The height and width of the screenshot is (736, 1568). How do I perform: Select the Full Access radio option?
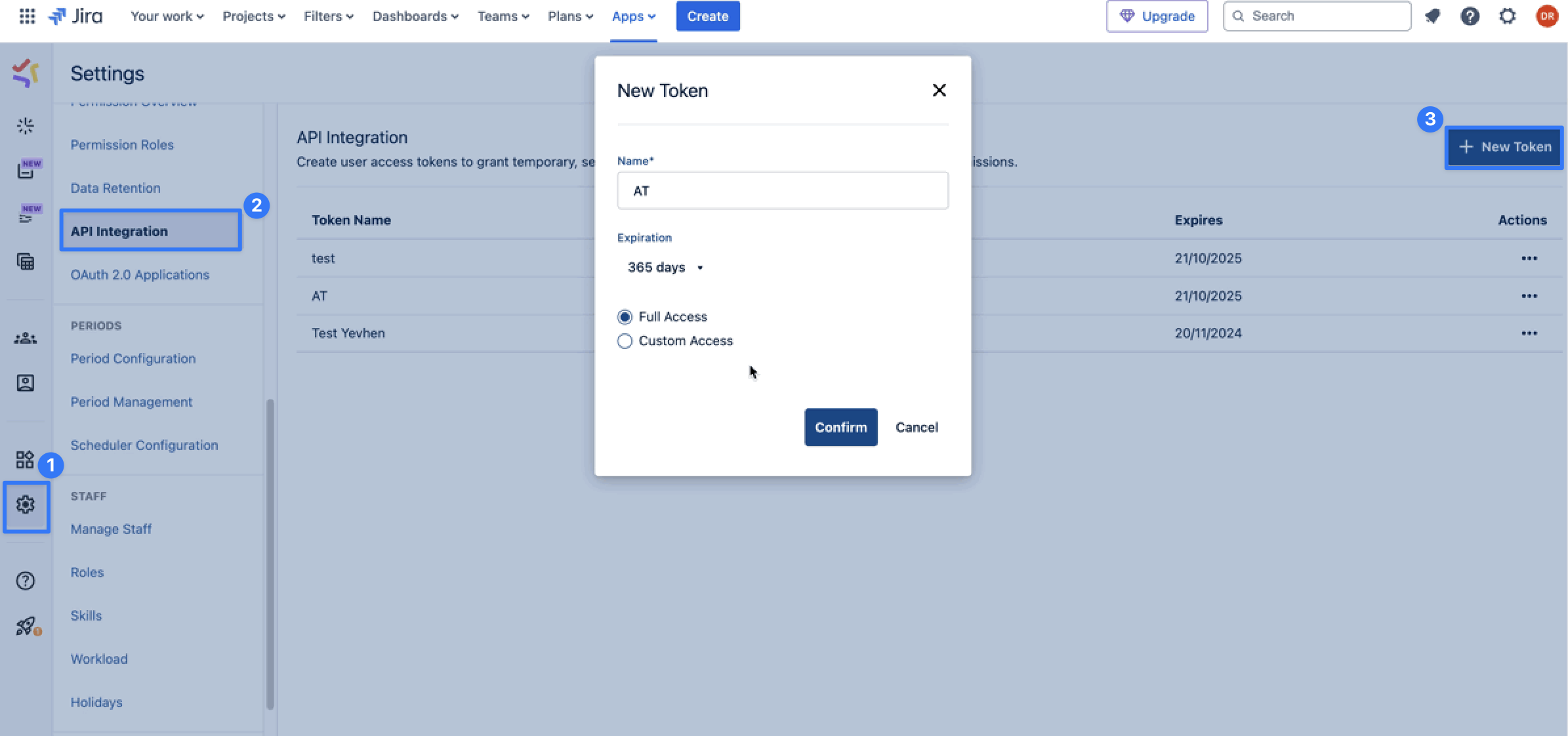coord(625,317)
